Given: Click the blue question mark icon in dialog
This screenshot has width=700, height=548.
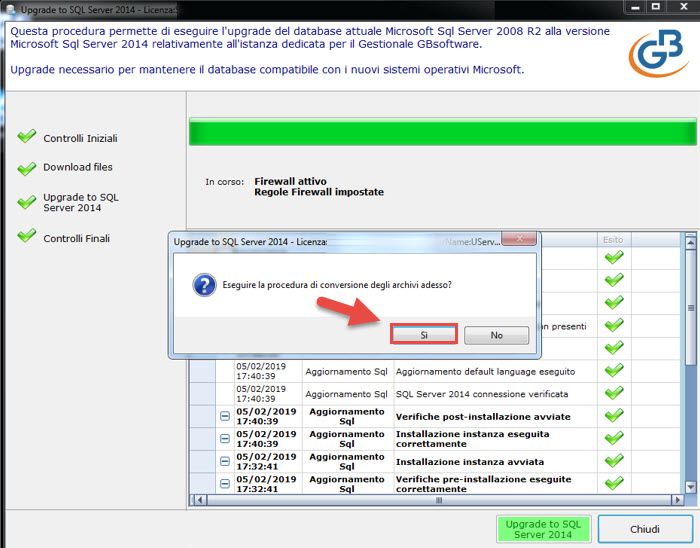Looking at the screenshot, I should coord(204,285).
